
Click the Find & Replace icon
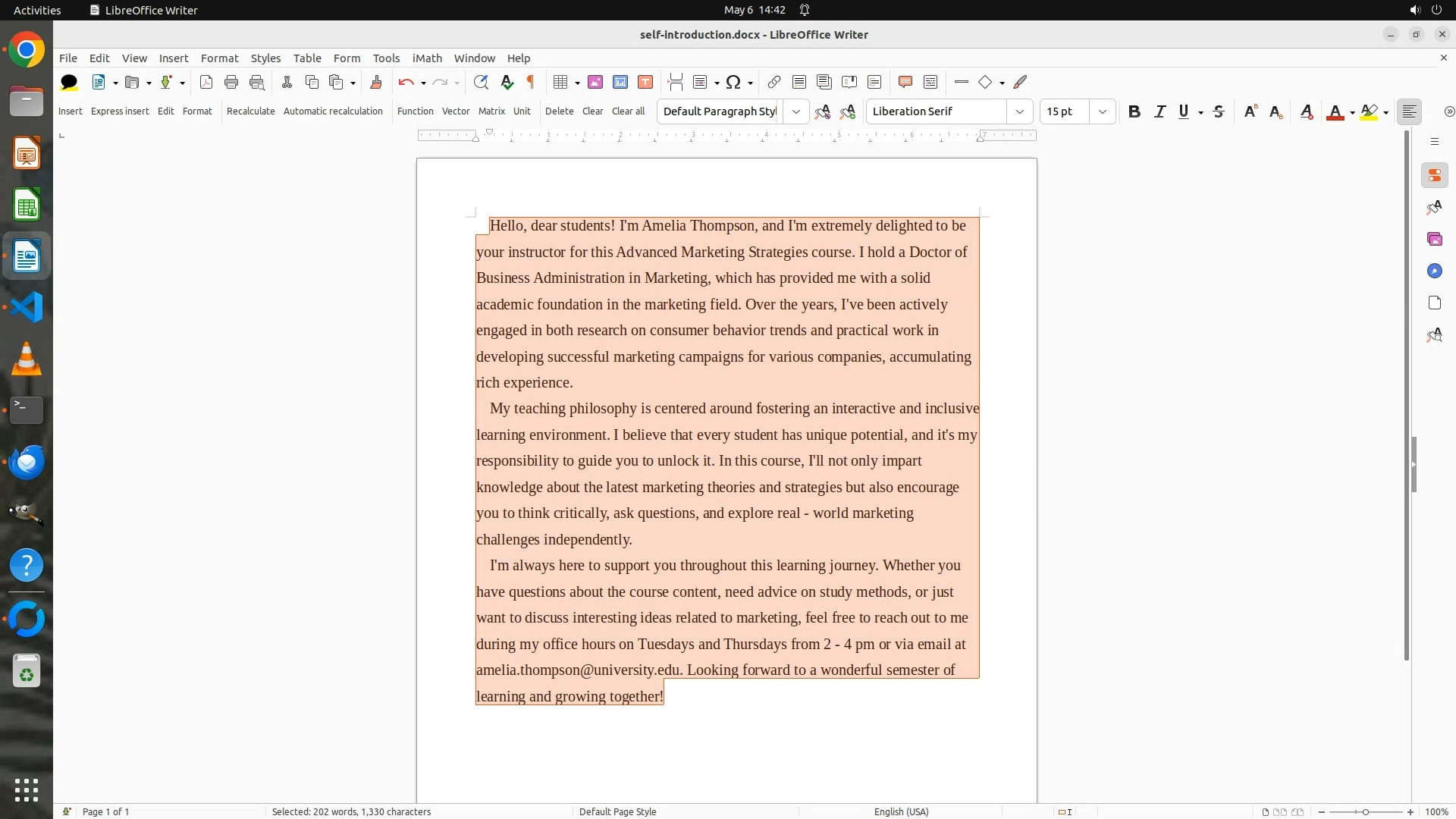pyautogui.click(x=481, y=82)
